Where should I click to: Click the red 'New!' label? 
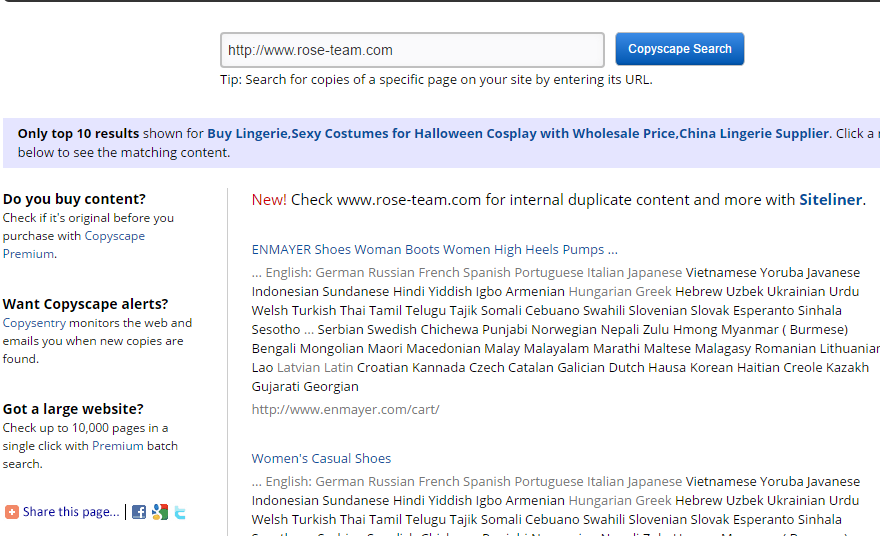pyautogui.click(x=269, y=200)
